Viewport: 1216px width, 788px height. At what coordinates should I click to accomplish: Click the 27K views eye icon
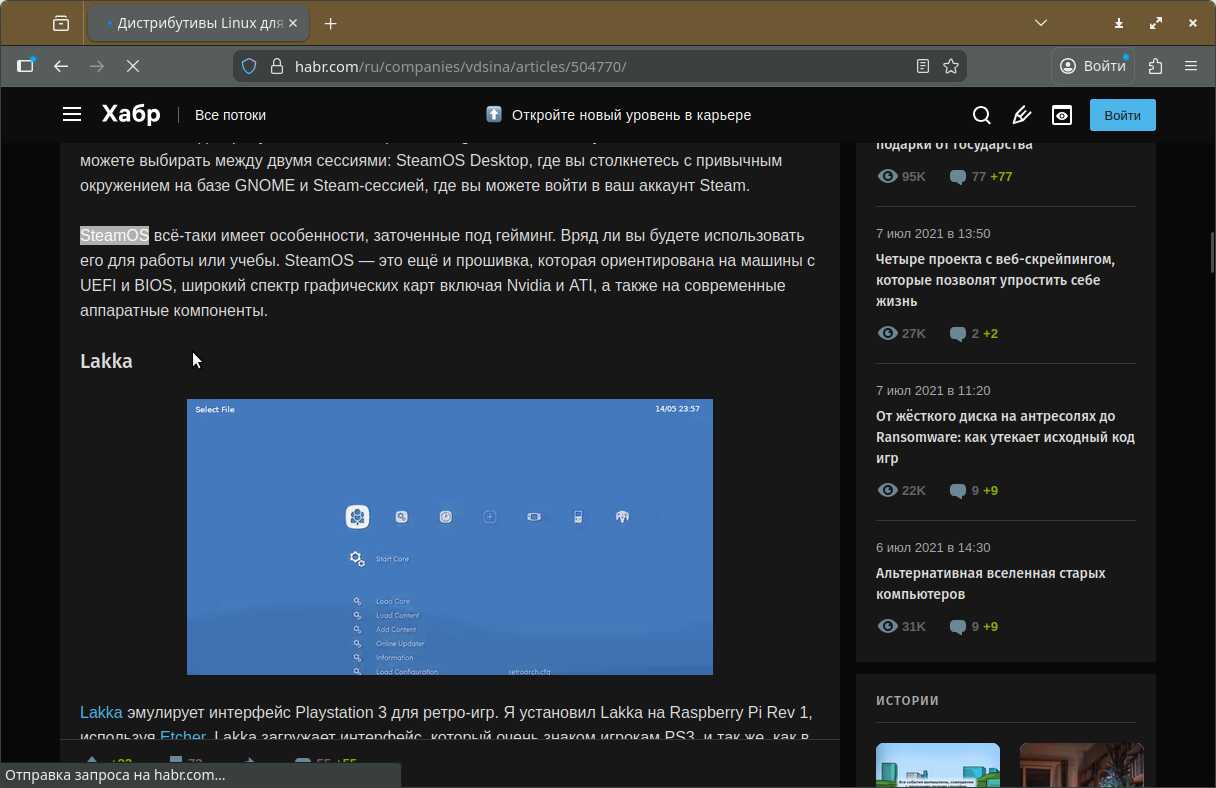(x=887, y=334)
